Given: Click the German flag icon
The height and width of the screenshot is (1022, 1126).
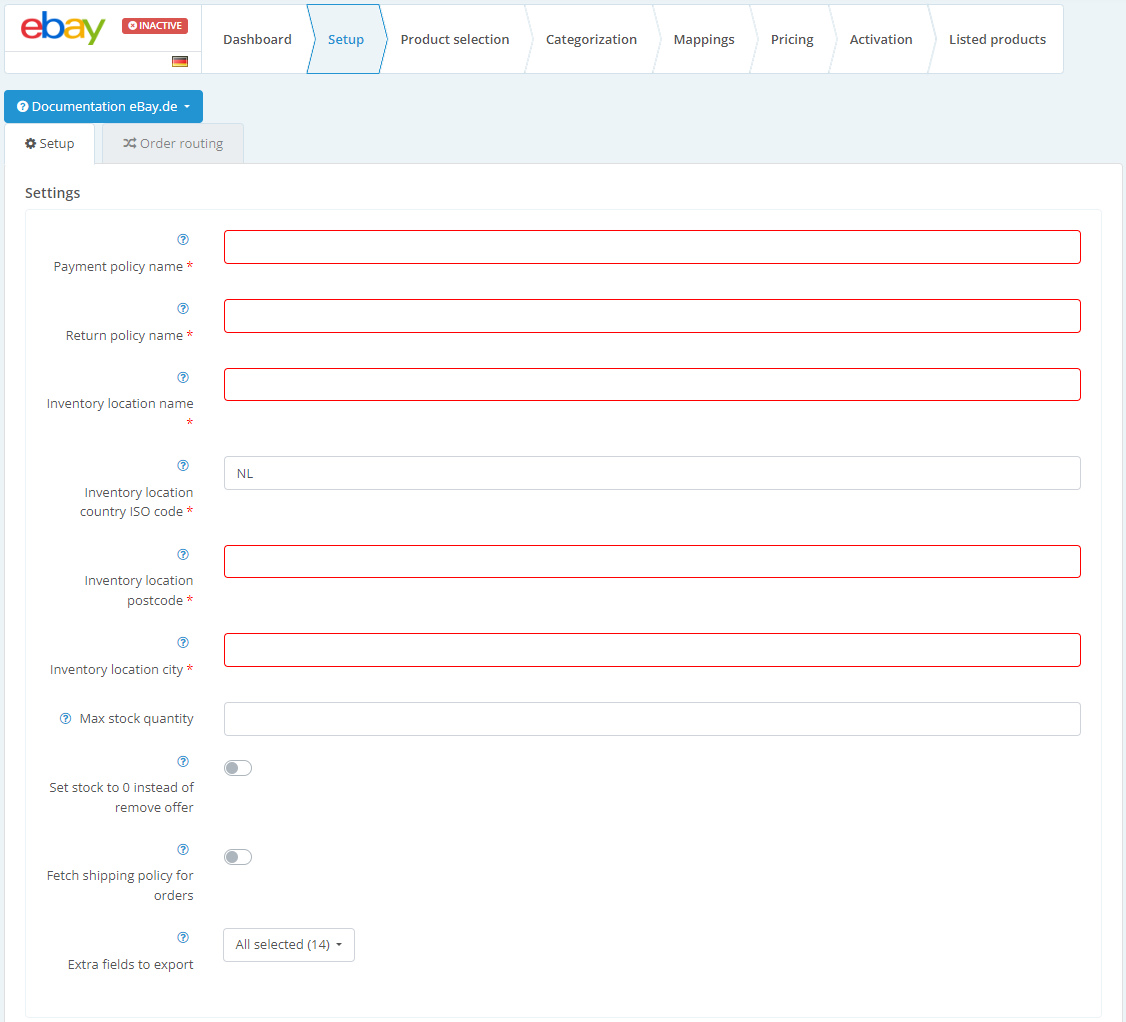Looking at the screenshot, I should pyautogui.click(x=180, y=62).
